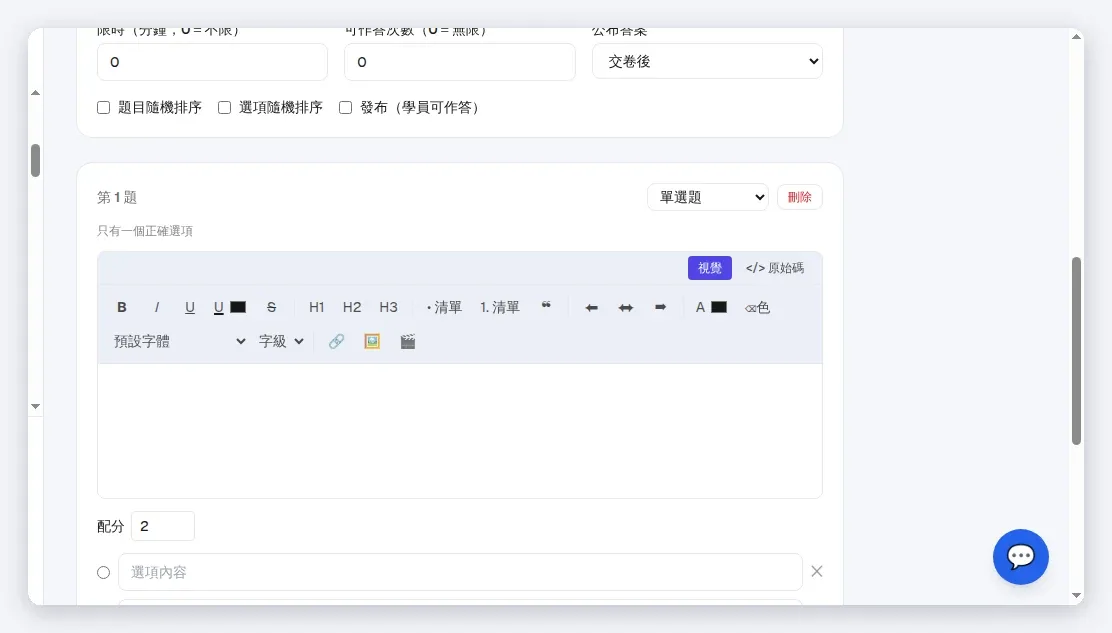Open 公布答案 dropdown showing 交卷後

[x=707, y=61]
